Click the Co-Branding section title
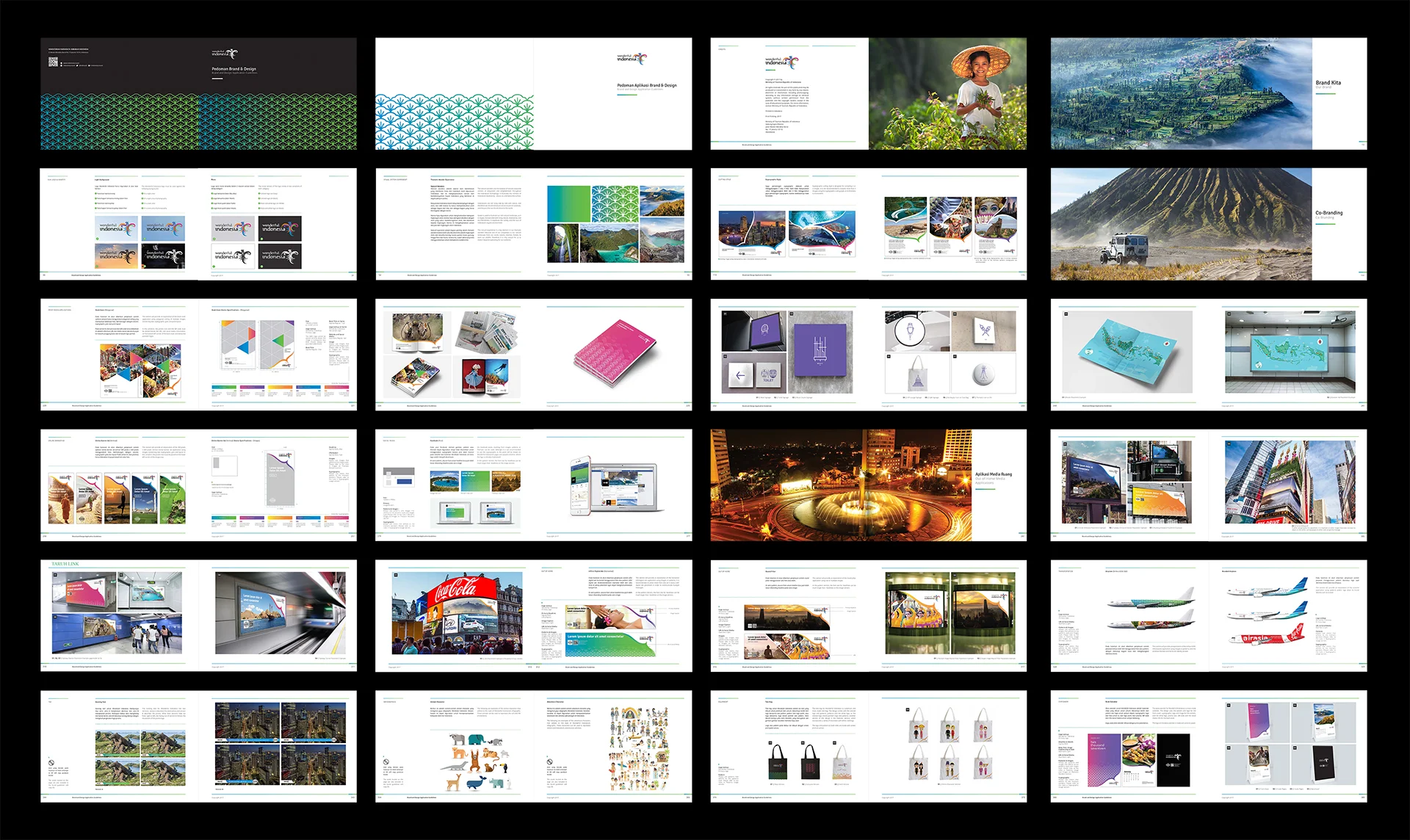The width and height of the screenshot is (1410, 840). pos(1328,213)
